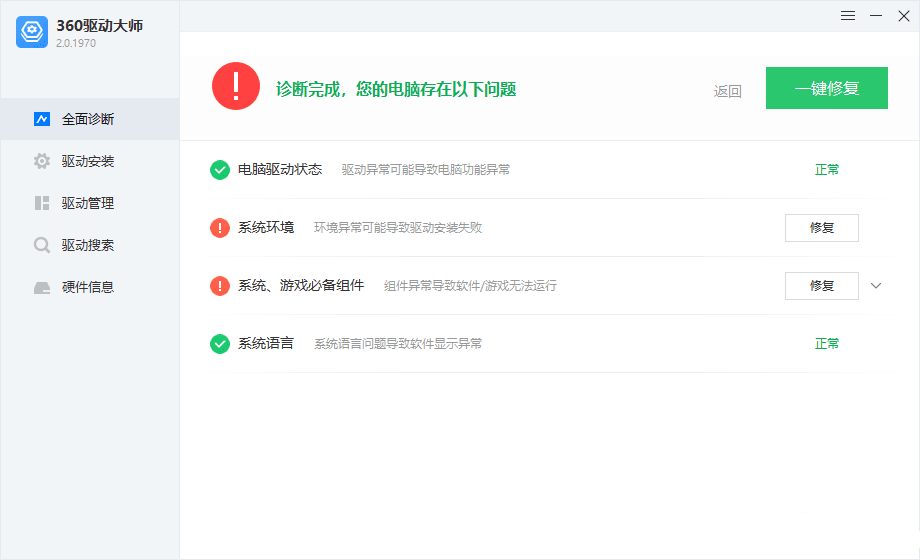Click green check icon for 系统语言

(220, 344)
